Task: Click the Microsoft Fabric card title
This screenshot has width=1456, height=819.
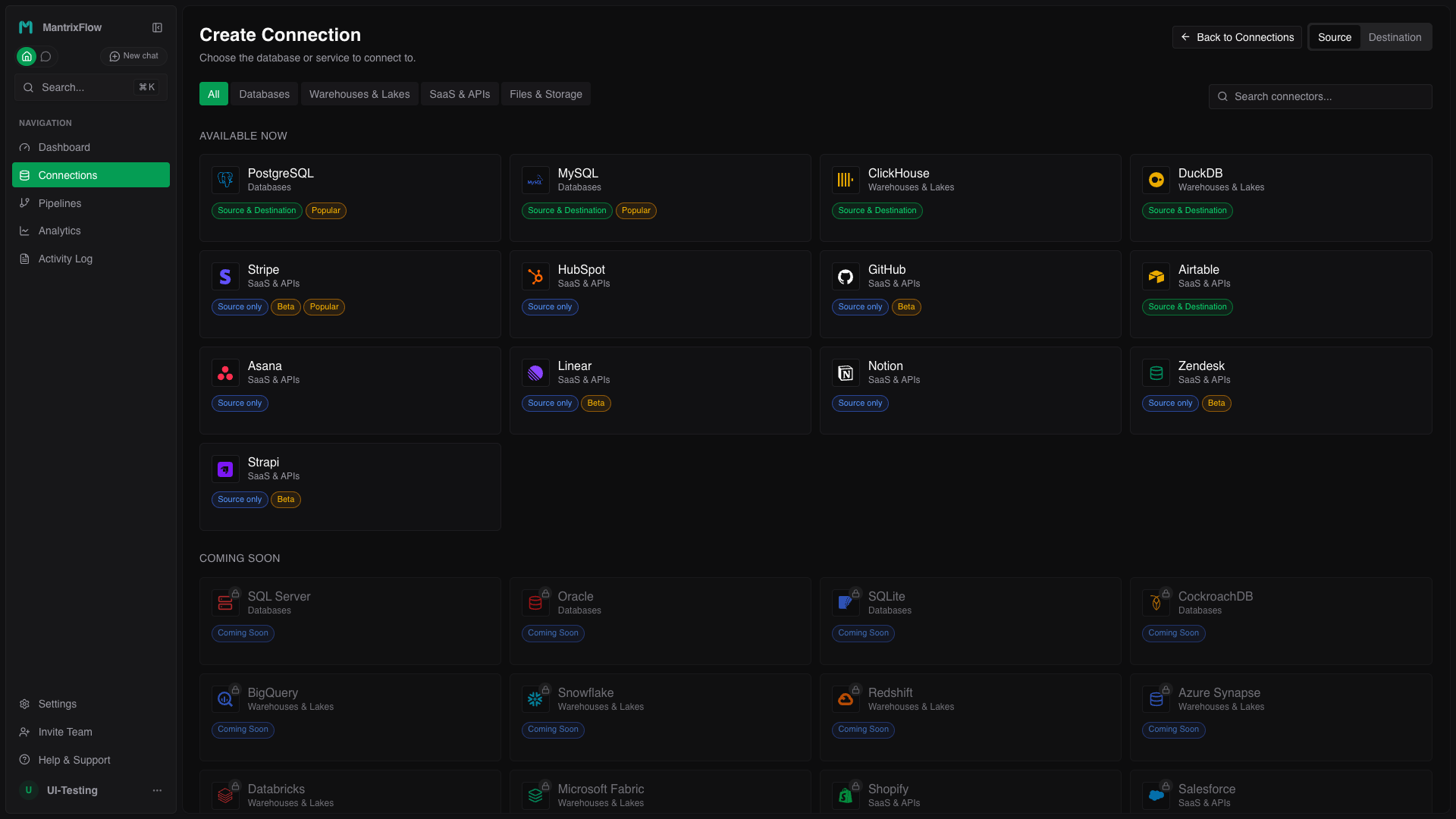Action: [x=601, y=789]
